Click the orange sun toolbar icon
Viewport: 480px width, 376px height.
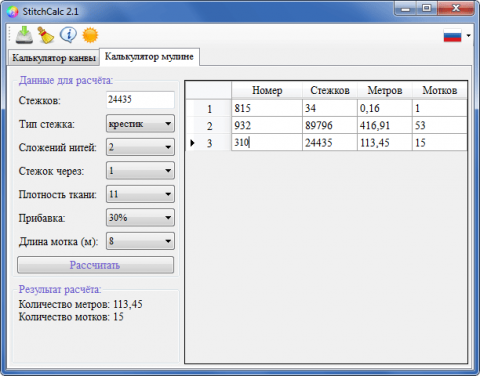pos(90,35)
